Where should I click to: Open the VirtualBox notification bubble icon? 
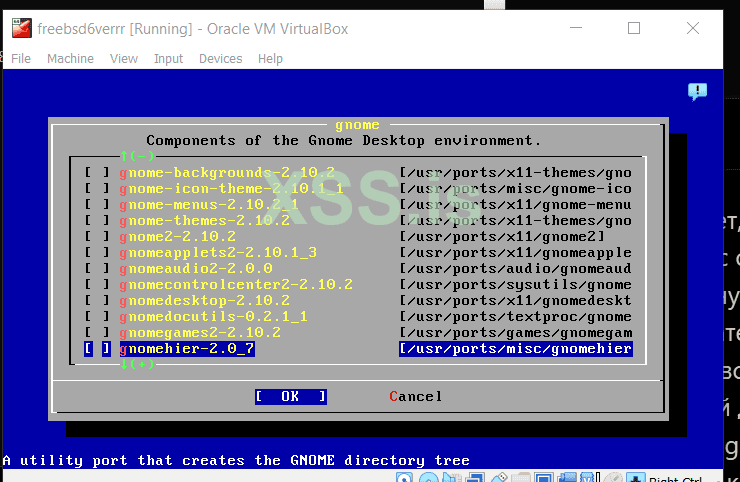coord(697,92)
